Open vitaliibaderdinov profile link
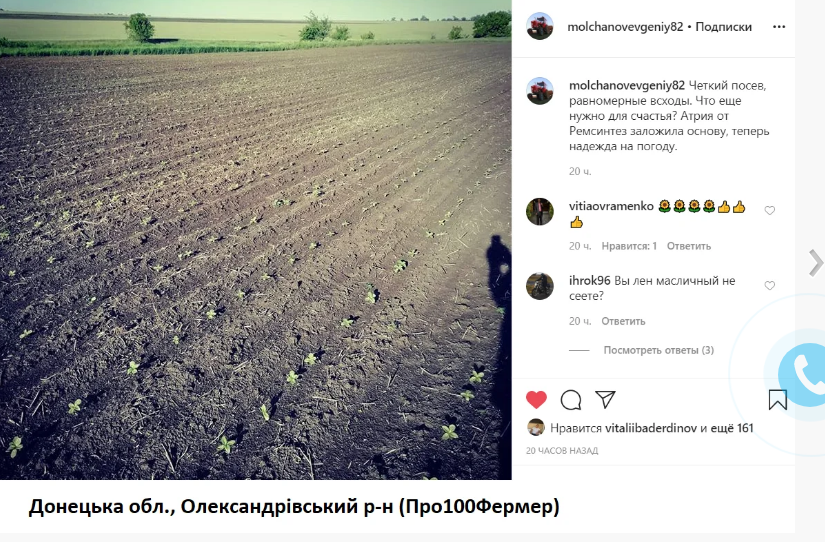The width and height of the screenshot is (825, 542). click(x=651, y=428)
